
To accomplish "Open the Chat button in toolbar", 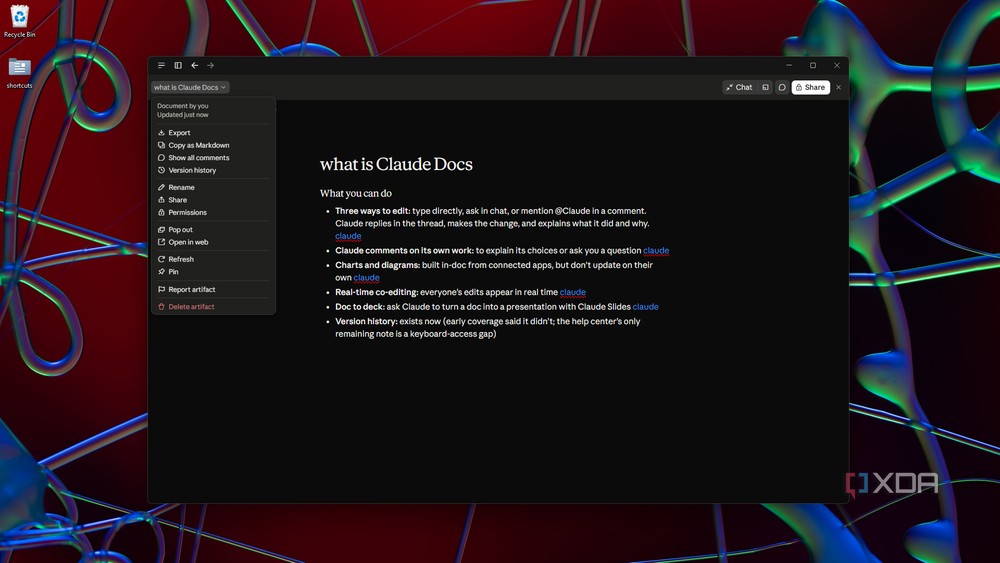I will [739, 87].
